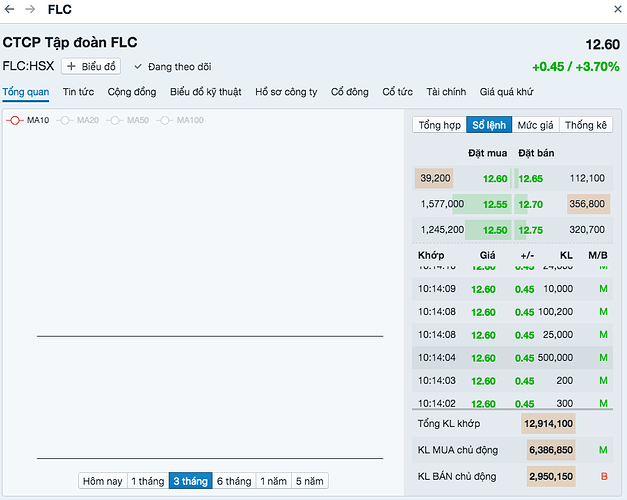Switch to Biểu đồ kỹ thuật tab
Viewport: 627px width, 500px height.
[x=205, y=92]
